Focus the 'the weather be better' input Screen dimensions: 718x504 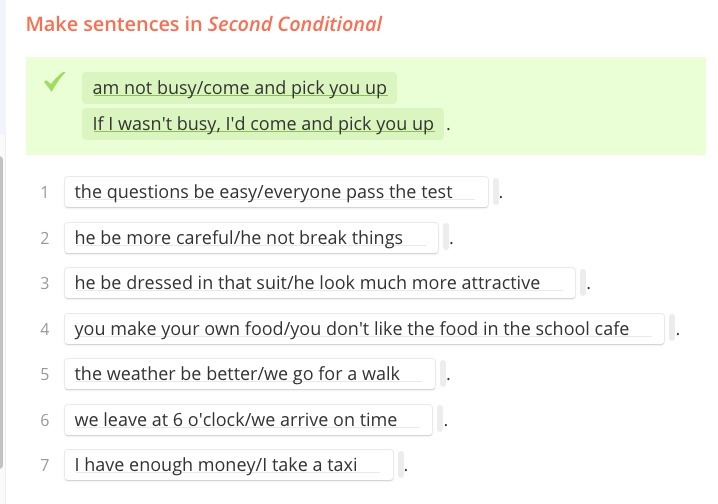[249, 374]
